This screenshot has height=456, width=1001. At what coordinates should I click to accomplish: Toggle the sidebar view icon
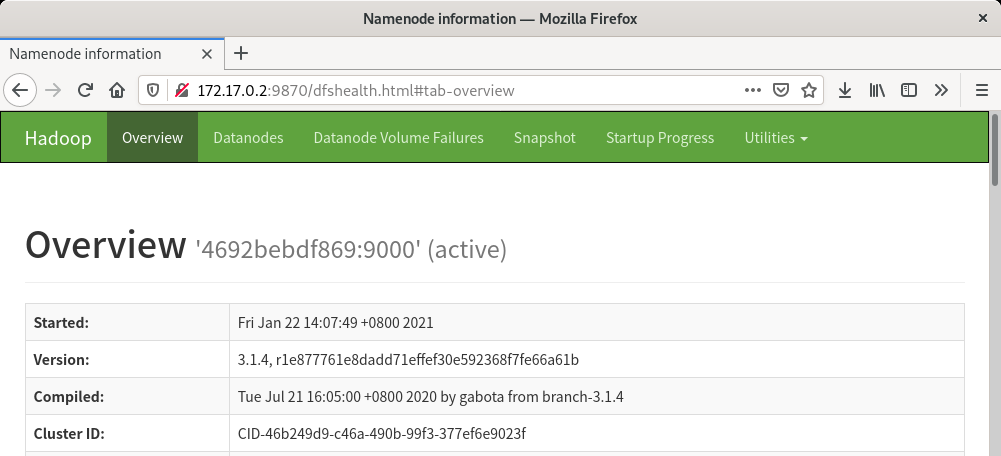(909, 90)
